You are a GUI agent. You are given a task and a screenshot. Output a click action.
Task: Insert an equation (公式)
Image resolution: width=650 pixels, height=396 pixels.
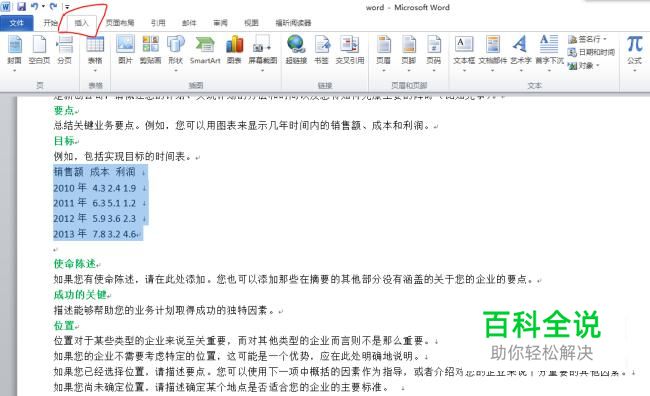(634, 50)
